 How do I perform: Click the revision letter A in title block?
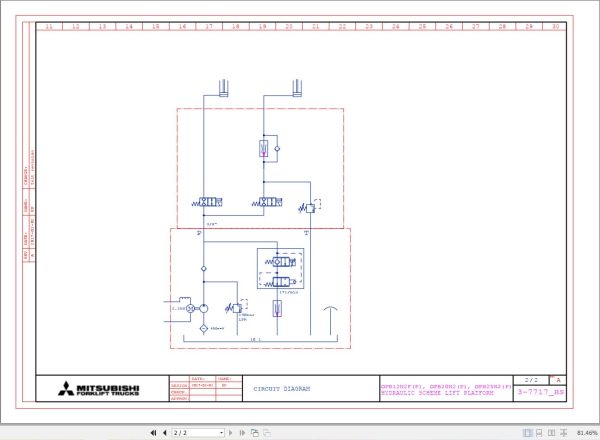[x=558, y=380]
